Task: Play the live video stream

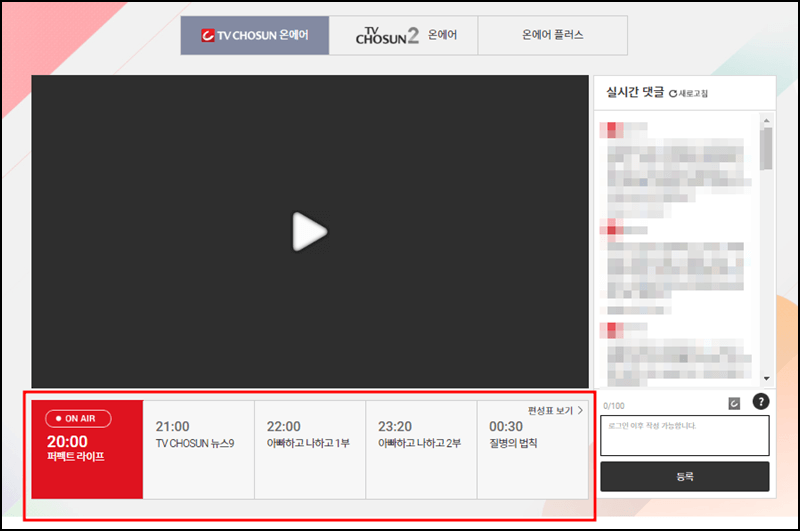Action: (309, 232)
